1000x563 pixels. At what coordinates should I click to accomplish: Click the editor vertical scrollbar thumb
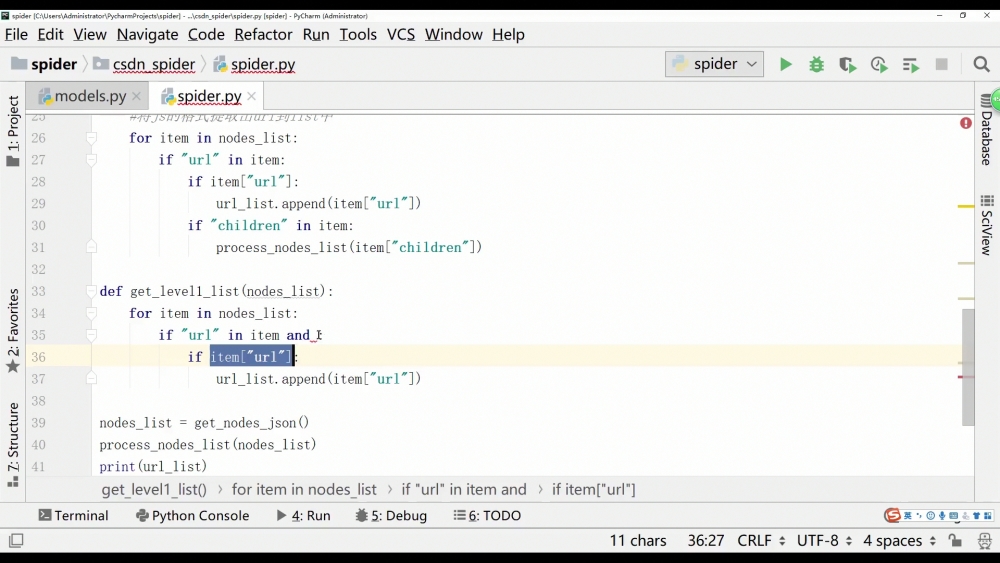click(968, 367)
